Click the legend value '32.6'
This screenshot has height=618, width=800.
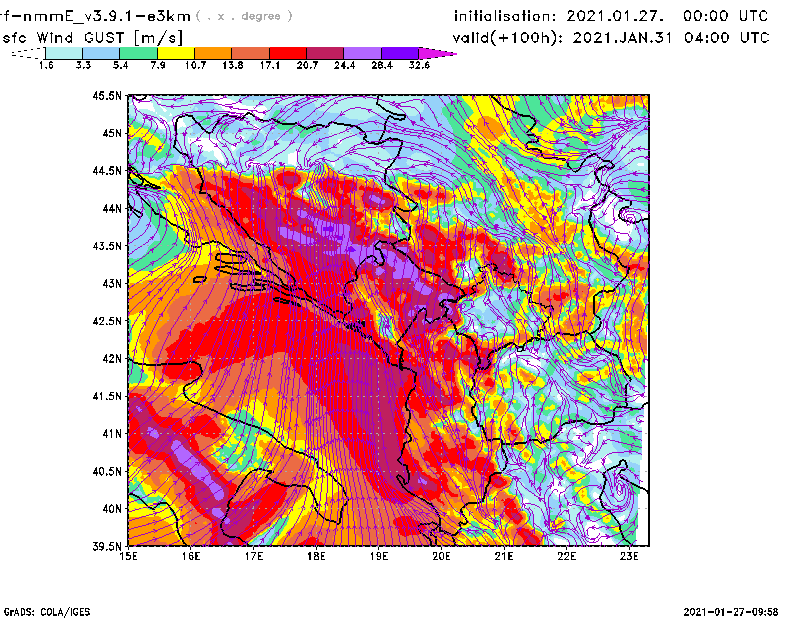tap(419, 65)
